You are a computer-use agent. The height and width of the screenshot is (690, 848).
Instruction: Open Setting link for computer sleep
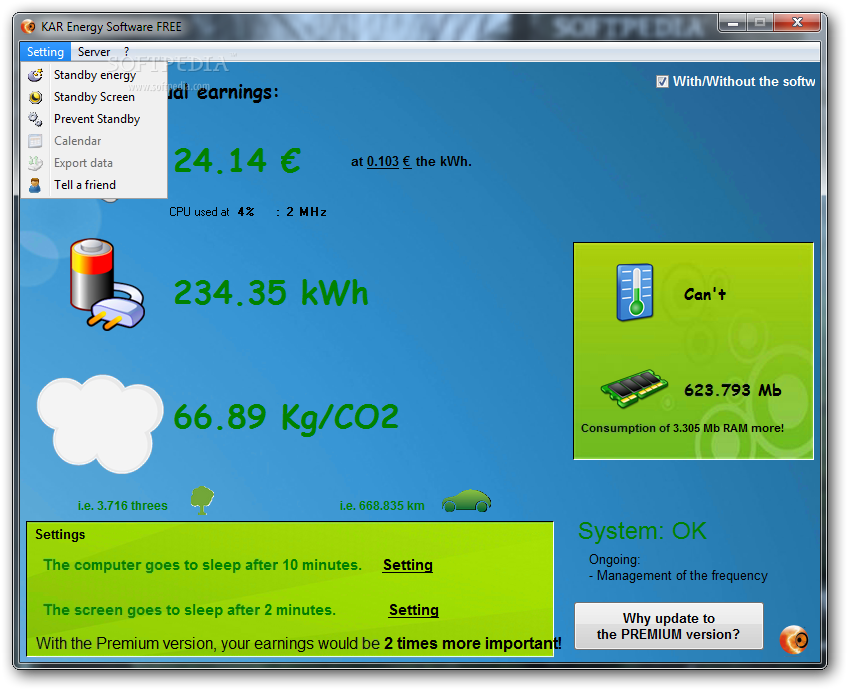point(408,565)
